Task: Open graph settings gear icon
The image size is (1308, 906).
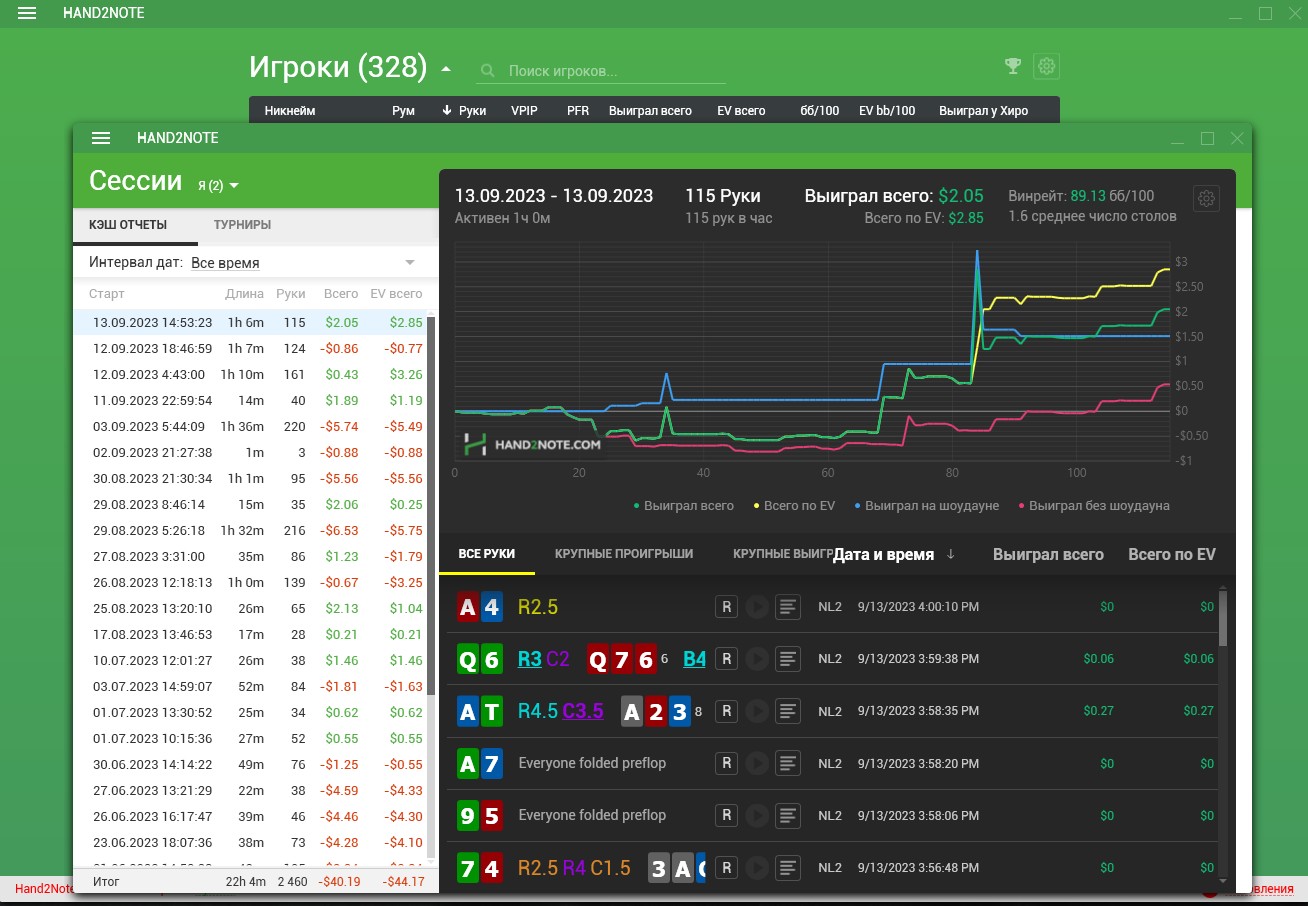Action: 1207,198
